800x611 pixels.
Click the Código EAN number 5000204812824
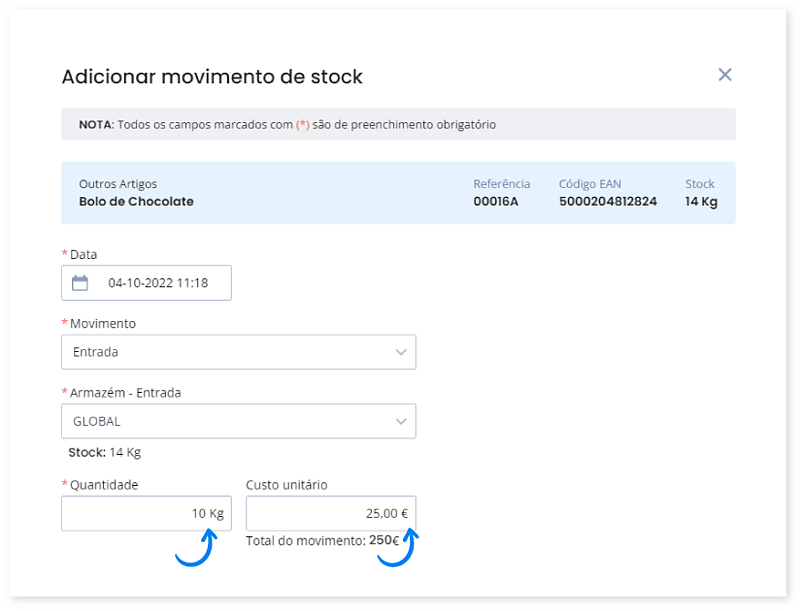(x=607, y=201)
